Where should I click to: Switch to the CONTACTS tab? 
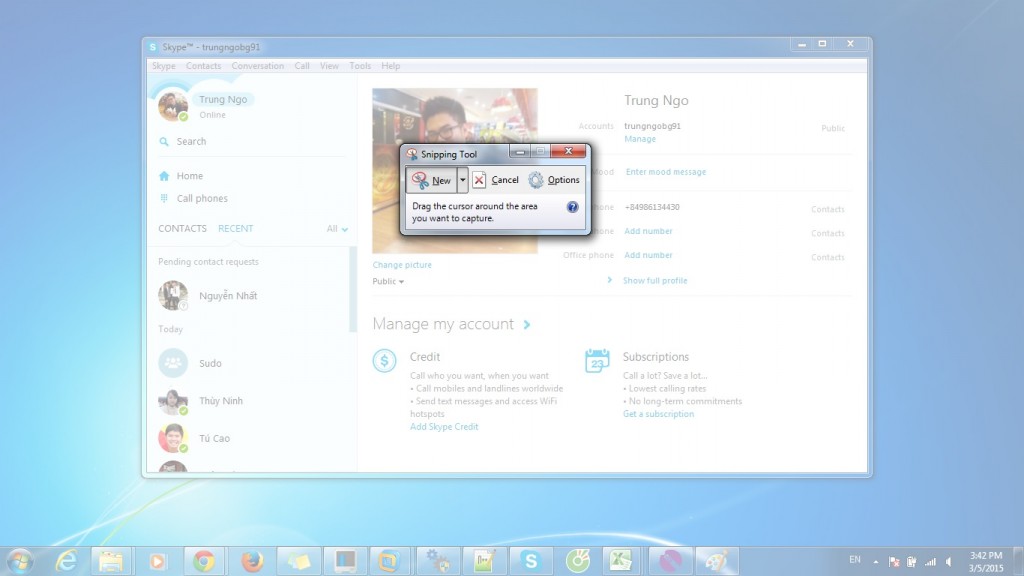click(x=182, y=229)
